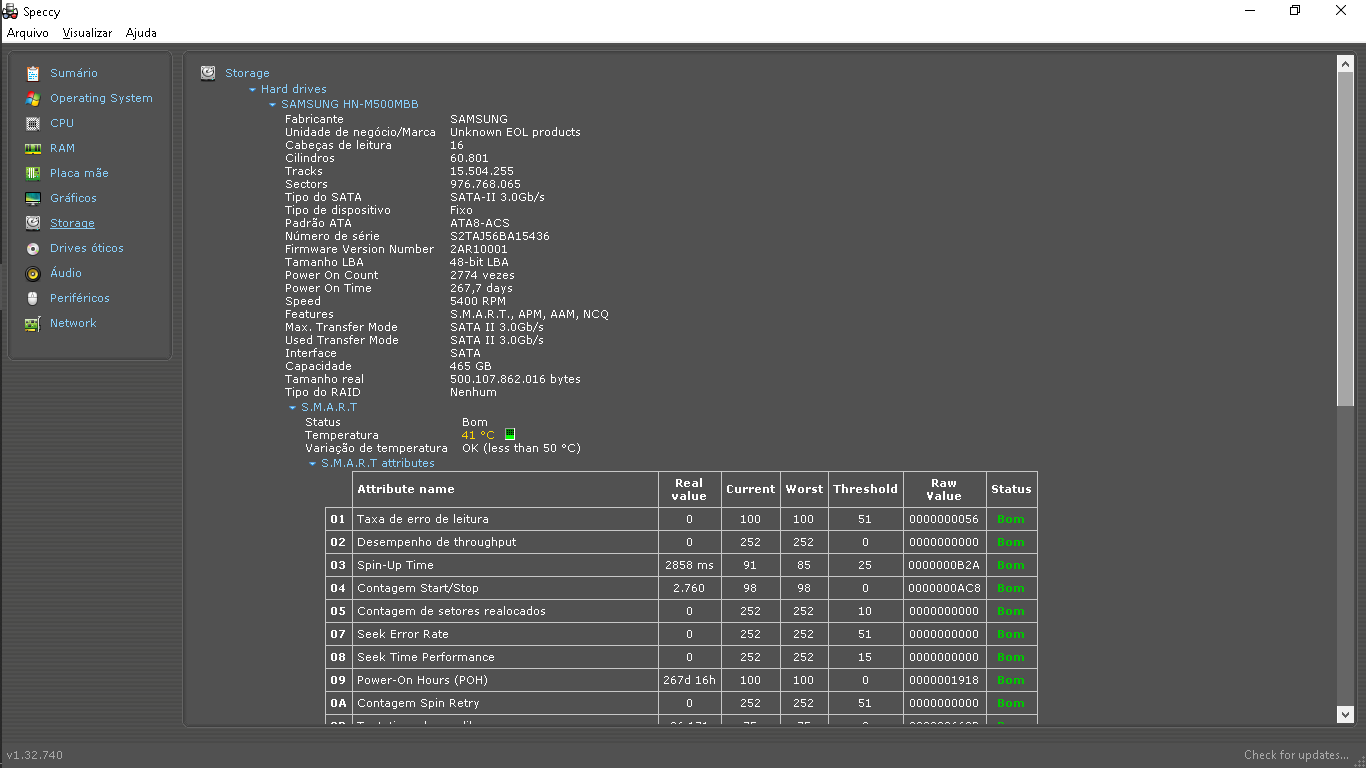Collapse the S.M.A.R.T section
This screenshot has width=1366, height=768.
(x=293, y=408)
